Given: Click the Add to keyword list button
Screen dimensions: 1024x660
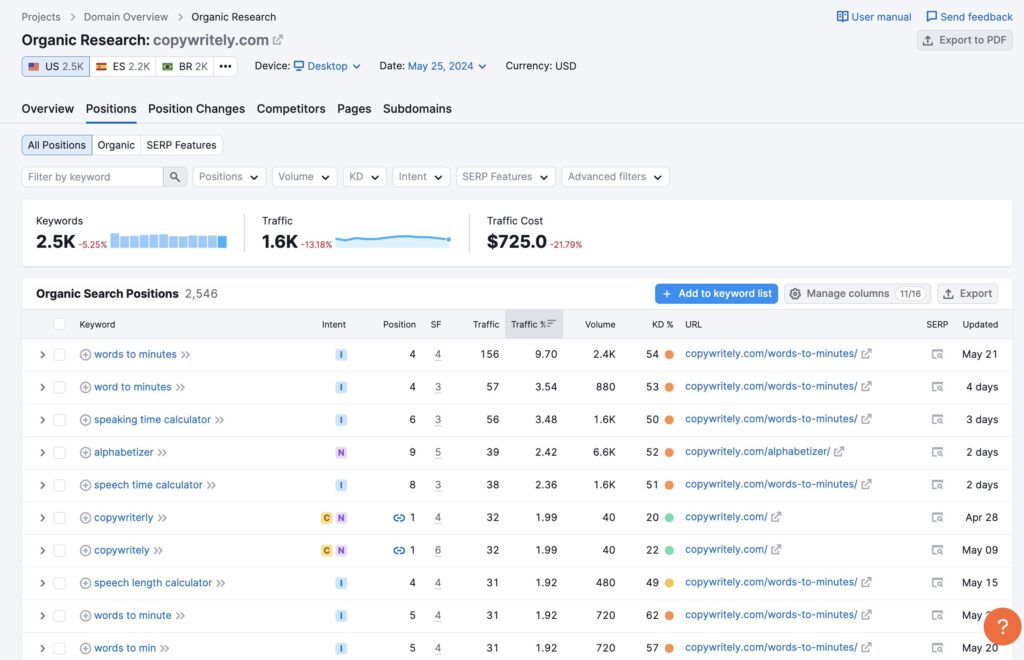Looking at the screenshot, I should point(716,294).
